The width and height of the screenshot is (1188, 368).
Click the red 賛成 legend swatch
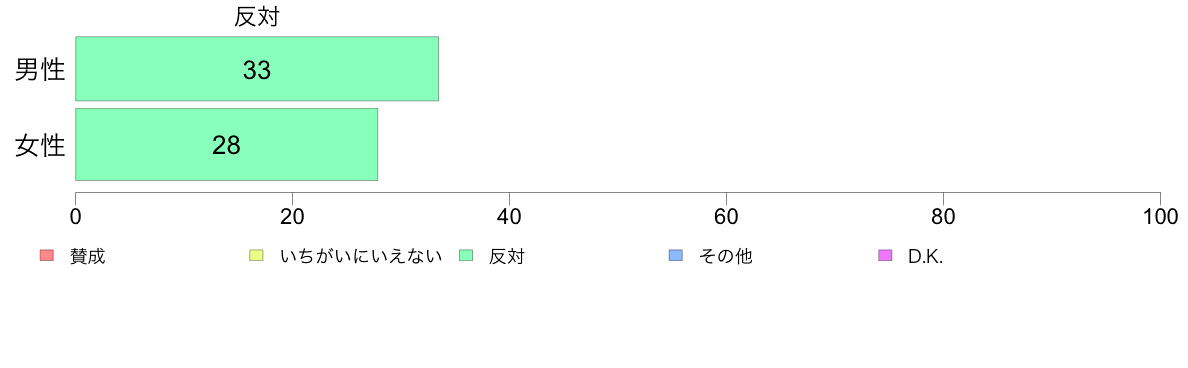46,256
